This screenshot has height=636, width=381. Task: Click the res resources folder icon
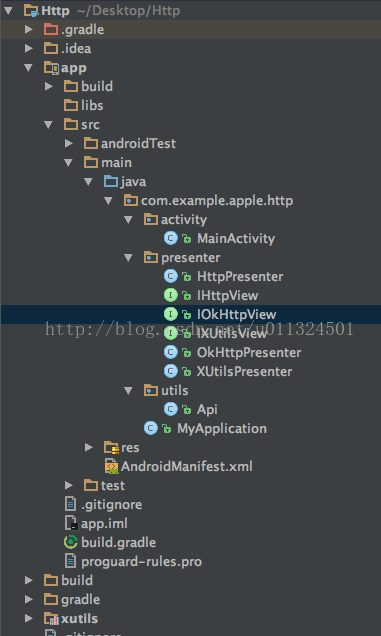pyautogui.click(x=111, y=447)
